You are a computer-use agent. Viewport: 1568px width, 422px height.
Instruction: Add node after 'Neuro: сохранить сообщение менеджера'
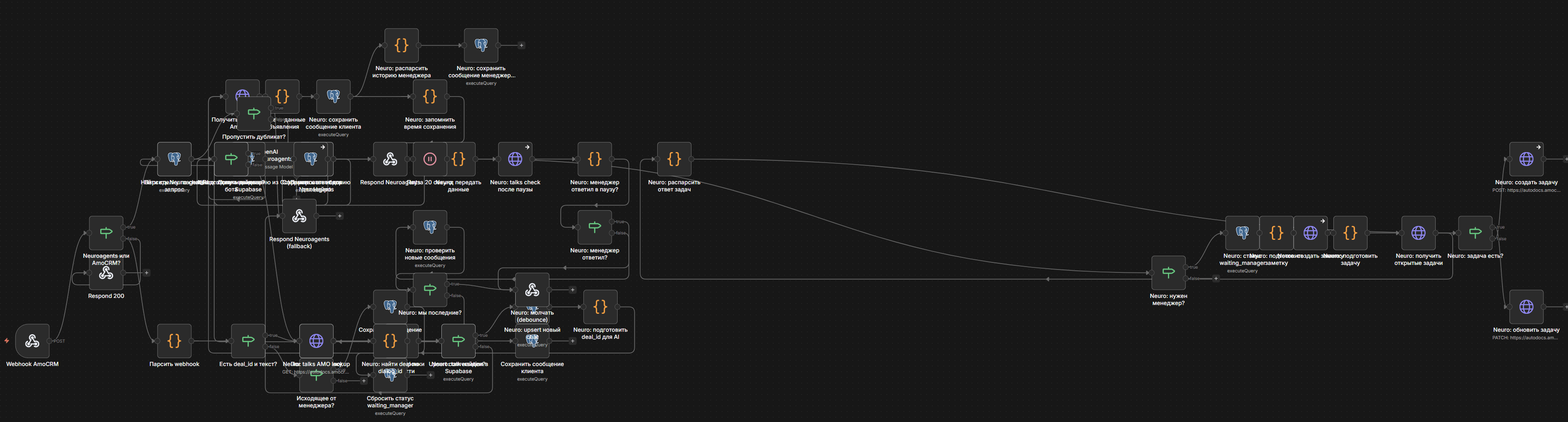[521, 45]
